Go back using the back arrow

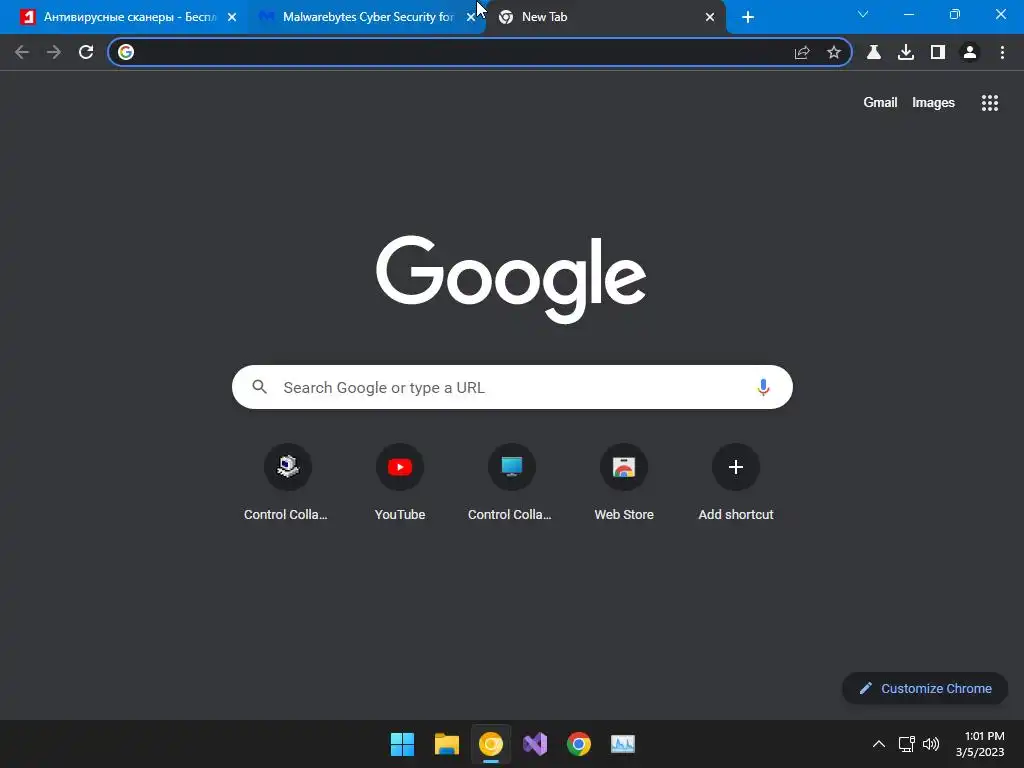click(22, 52)
